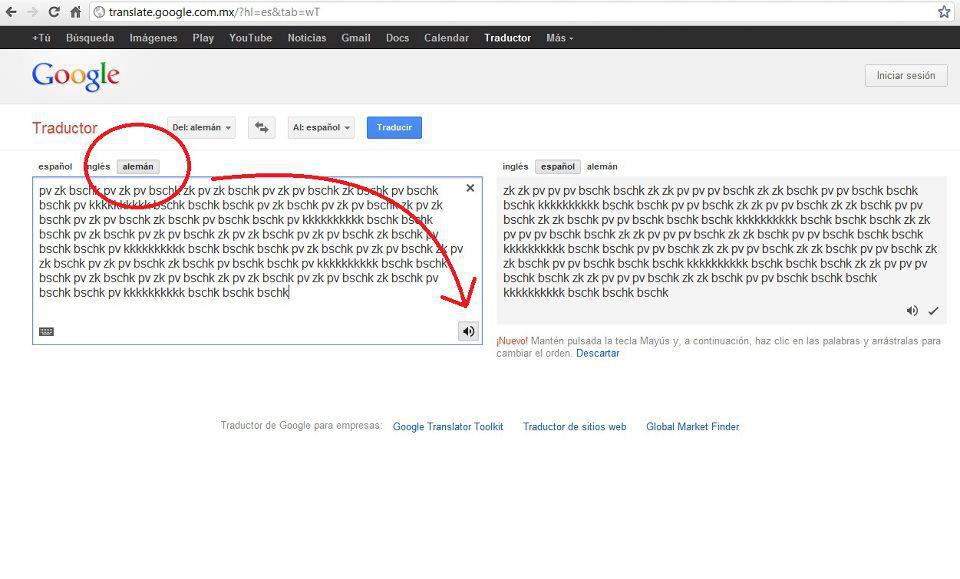Open Play in the top bar
This screenshot has width=960, height=579.
coord(203,38)
